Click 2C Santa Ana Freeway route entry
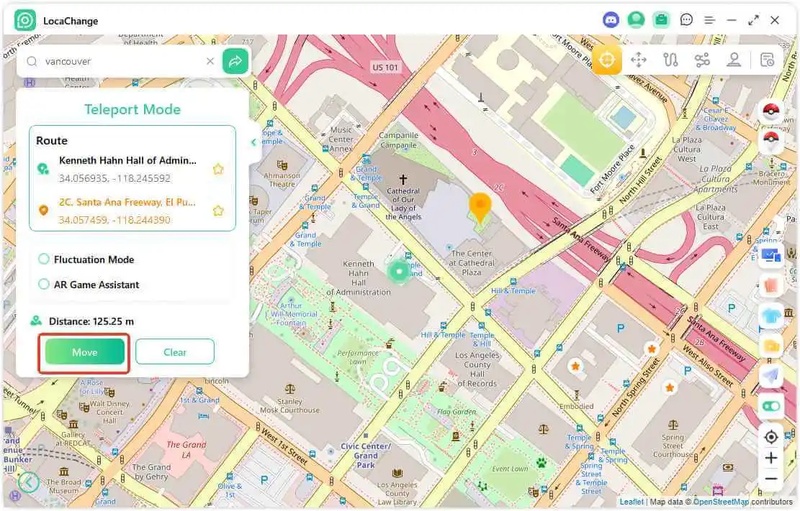This screenshot has height=511, width=800. point(127,202)
